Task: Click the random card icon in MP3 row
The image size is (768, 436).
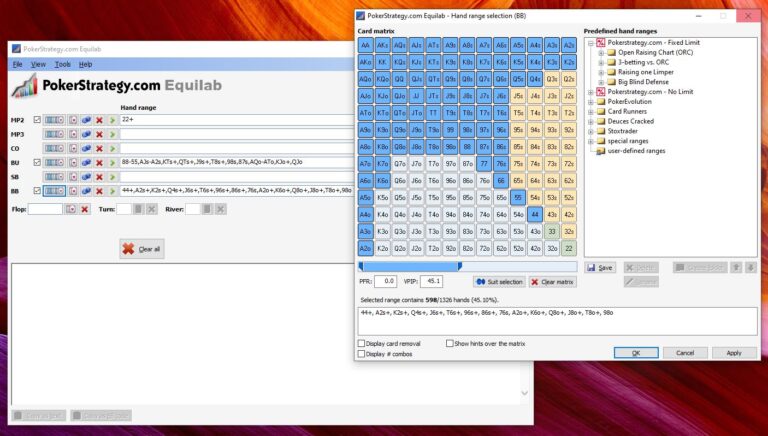Action: coord(73,134)
